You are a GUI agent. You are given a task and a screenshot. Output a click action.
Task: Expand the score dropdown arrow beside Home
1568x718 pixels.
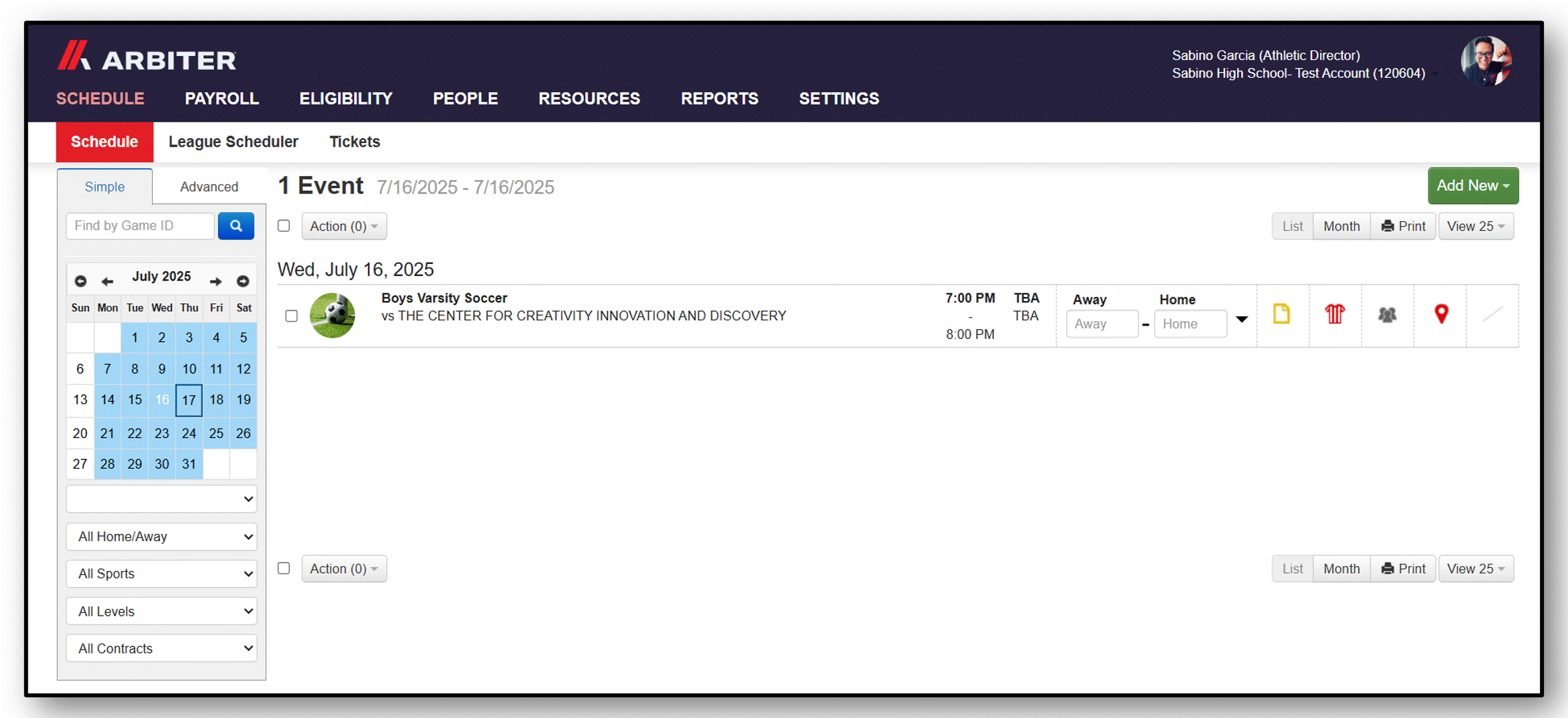coord(1242,320)
